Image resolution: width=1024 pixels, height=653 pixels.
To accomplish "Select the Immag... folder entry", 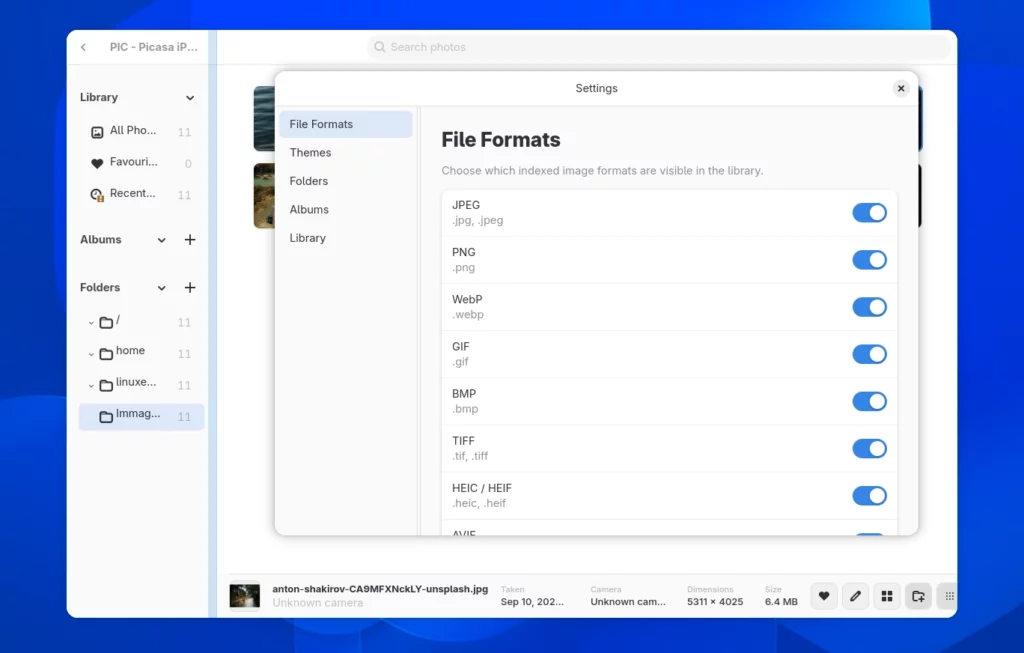I will click(x=141, y=417).
